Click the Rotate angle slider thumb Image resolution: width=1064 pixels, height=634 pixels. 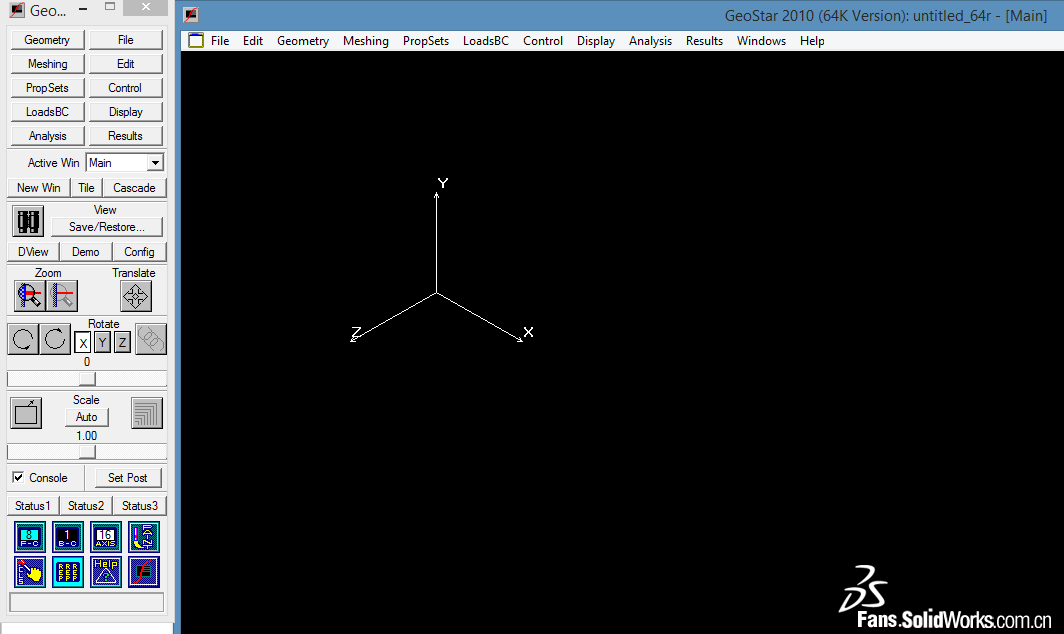pyautogui.click(x=87, y=379)
